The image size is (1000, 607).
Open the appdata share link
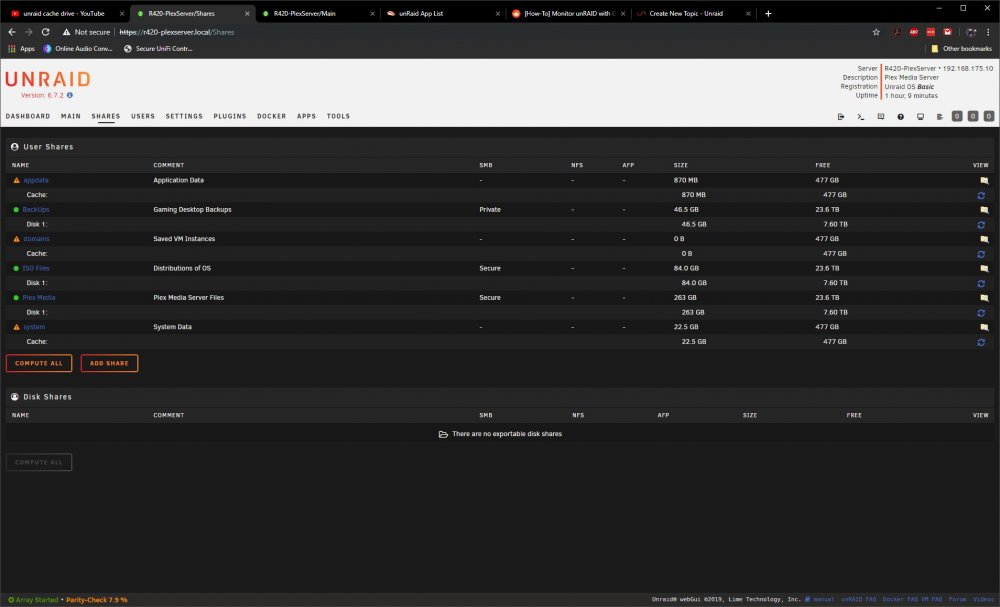(36, 180)
